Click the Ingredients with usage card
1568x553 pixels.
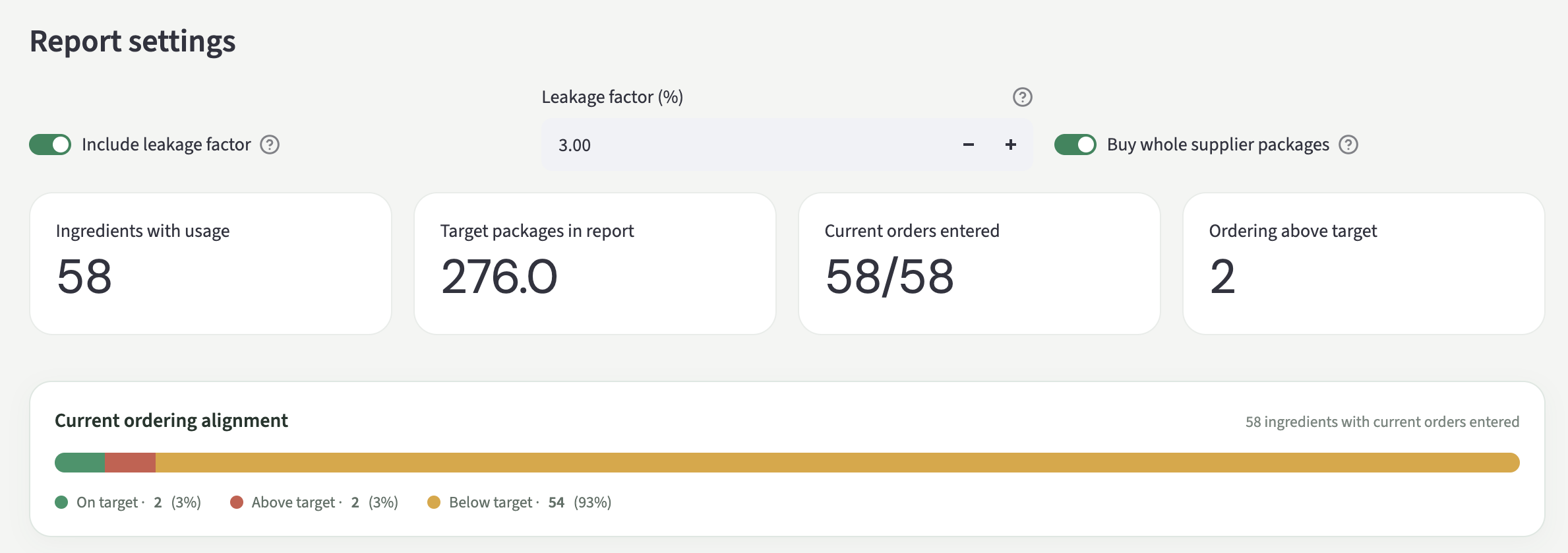[211, 264]
